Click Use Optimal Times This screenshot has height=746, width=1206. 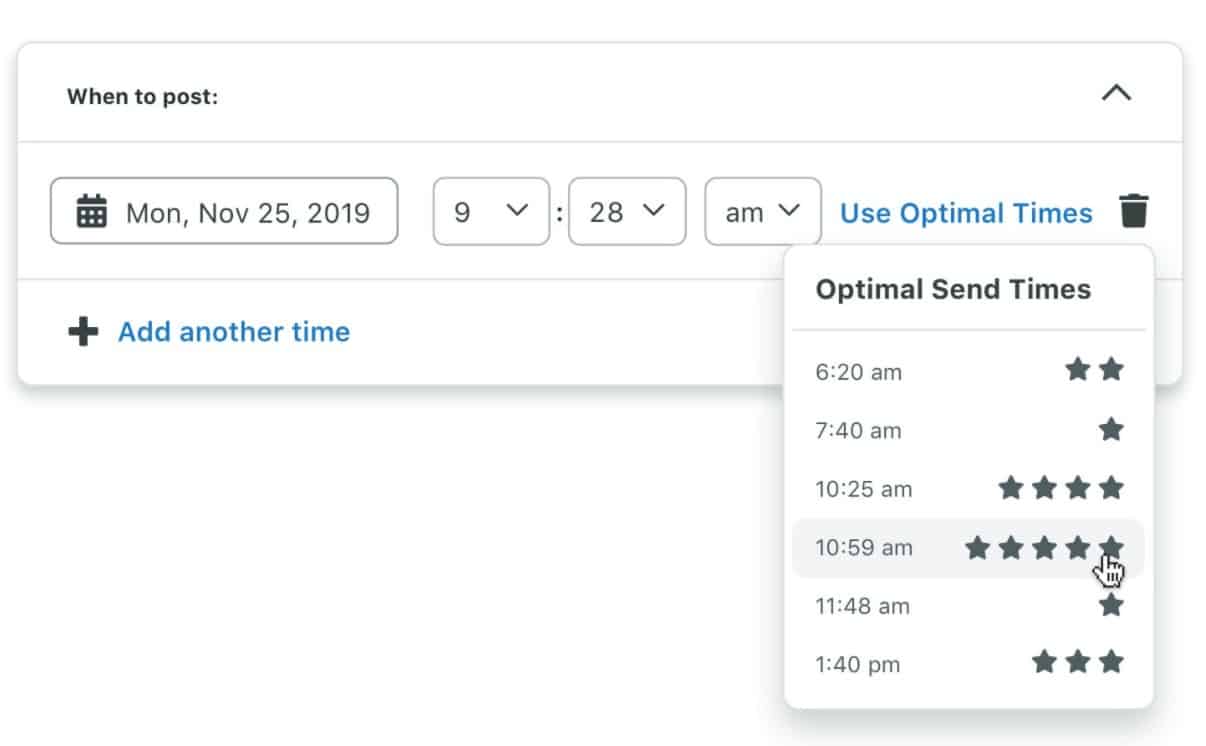click(x=964, y=212)
